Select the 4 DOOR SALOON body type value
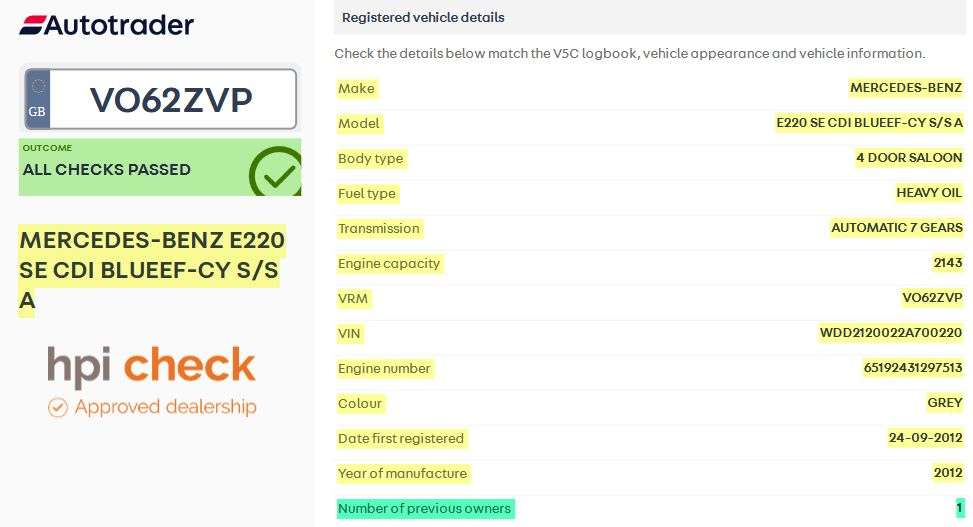973x527 pixels. [908, 158]
